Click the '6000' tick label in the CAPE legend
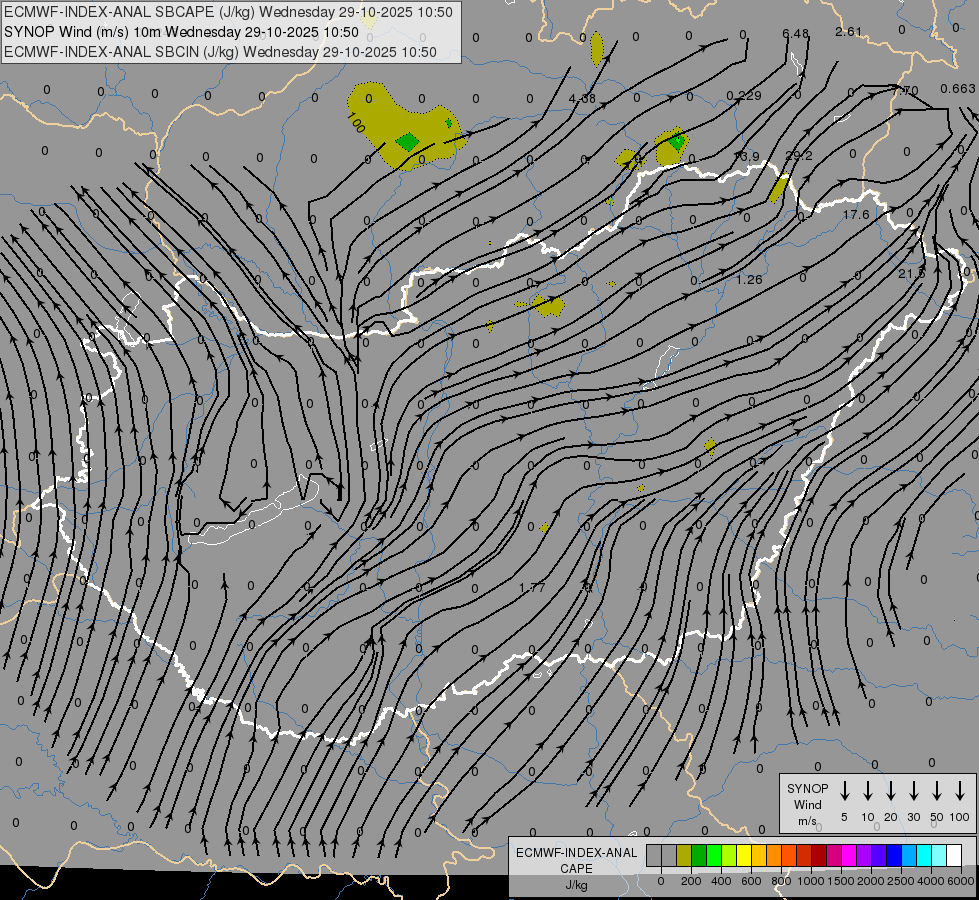Image resolution: width=979 pixels, height=900 pixels. [961, 881]
